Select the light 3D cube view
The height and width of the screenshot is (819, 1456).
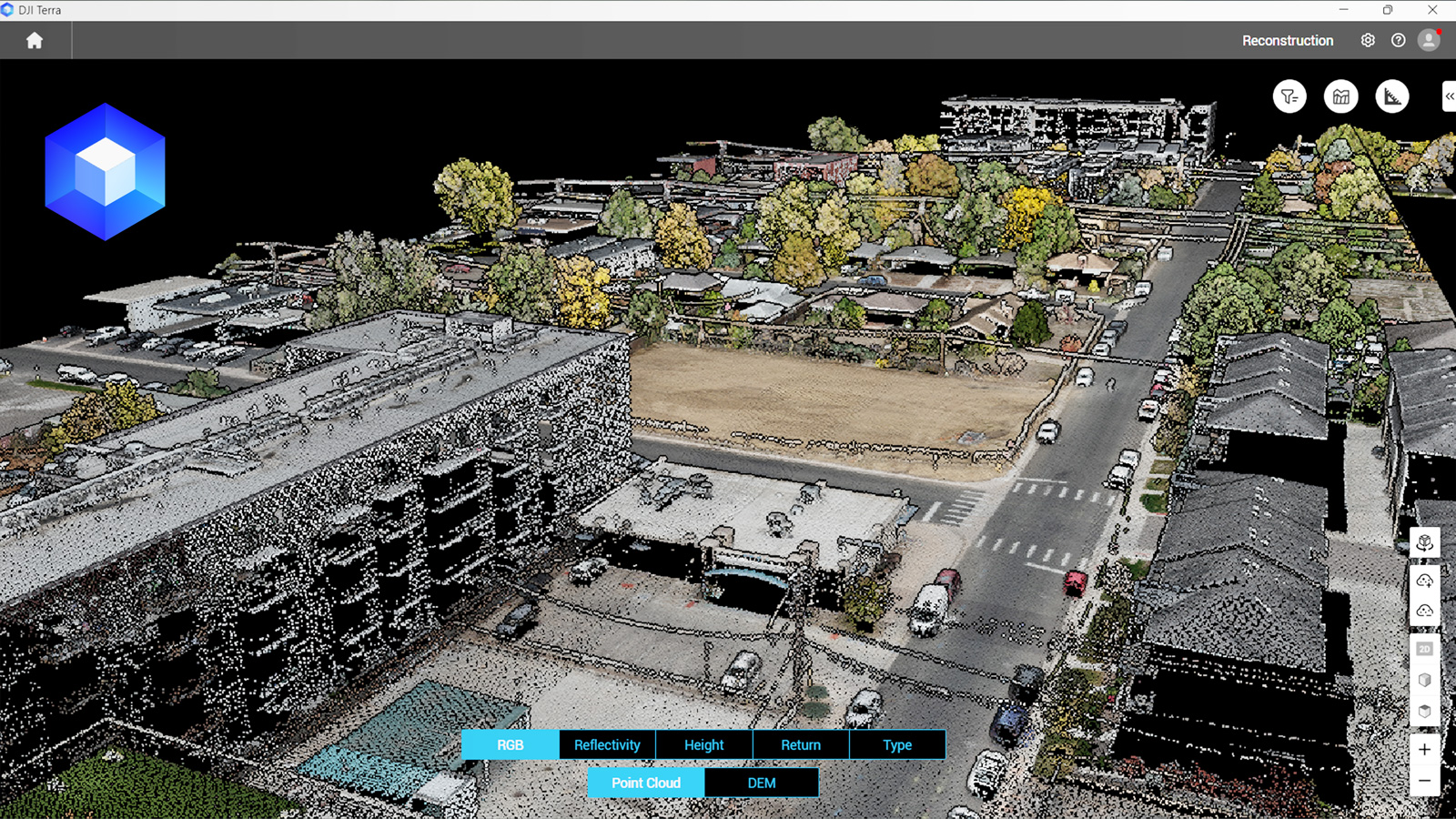click(1425, 680)
